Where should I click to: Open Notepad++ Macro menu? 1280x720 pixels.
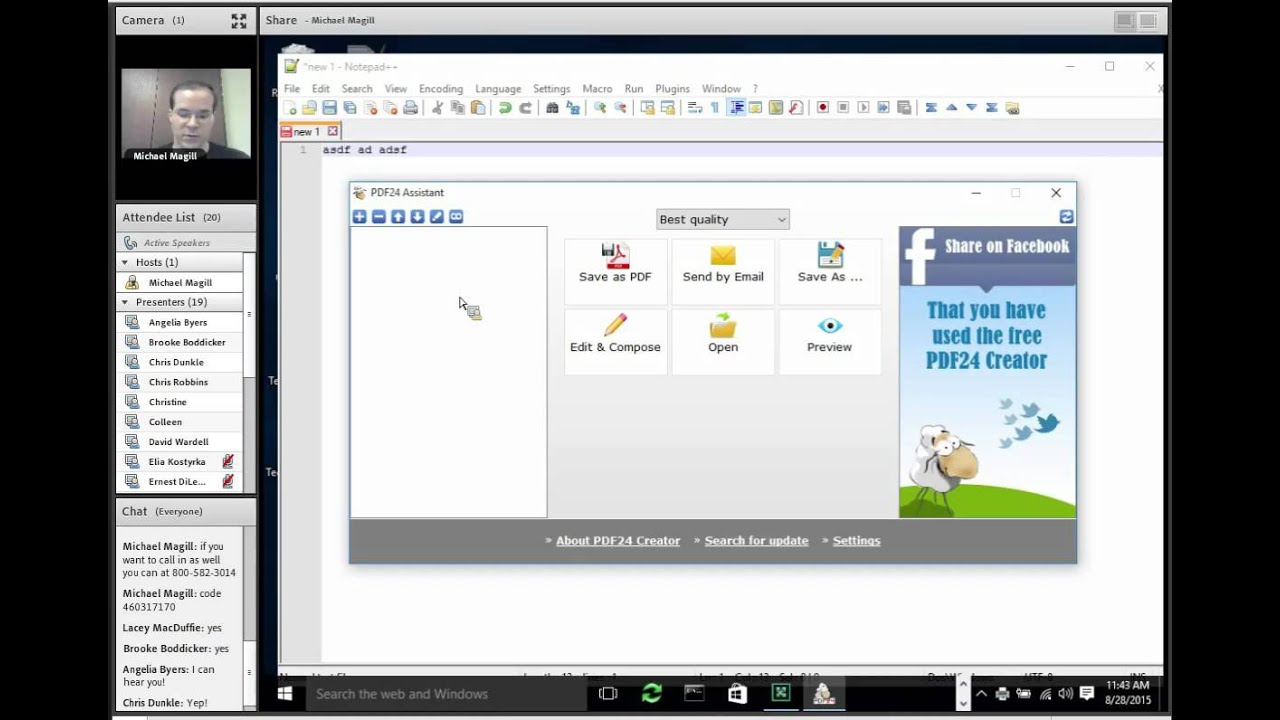(597, 89)
